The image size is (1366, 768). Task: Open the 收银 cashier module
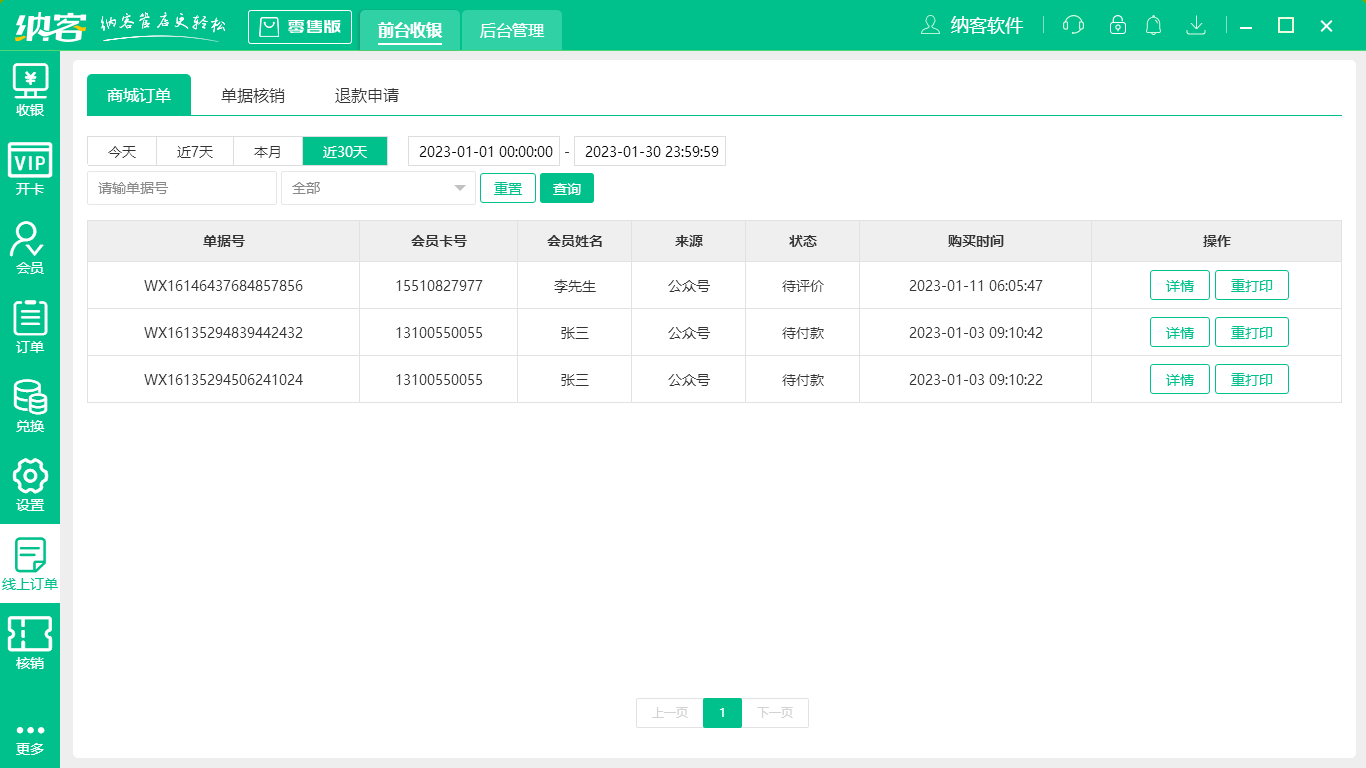(30, 88)
